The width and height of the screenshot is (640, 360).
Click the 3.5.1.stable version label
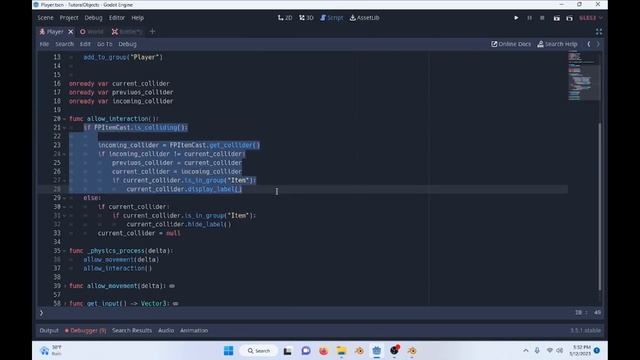(x=586, y=331)
